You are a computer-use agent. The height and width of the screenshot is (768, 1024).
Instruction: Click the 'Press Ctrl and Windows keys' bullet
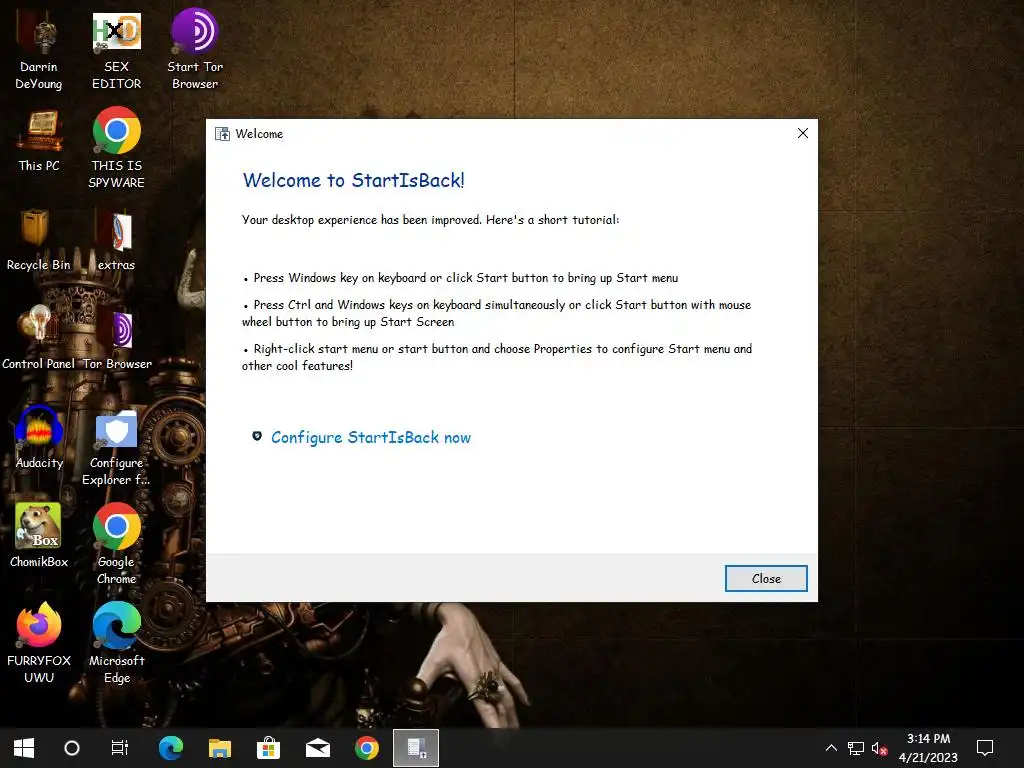[496, 313]
